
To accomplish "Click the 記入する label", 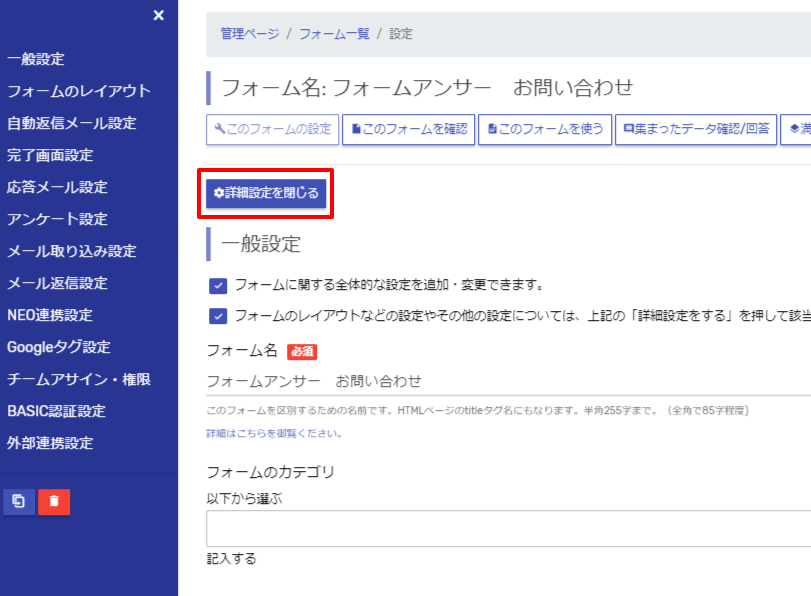I will point(231,559).
